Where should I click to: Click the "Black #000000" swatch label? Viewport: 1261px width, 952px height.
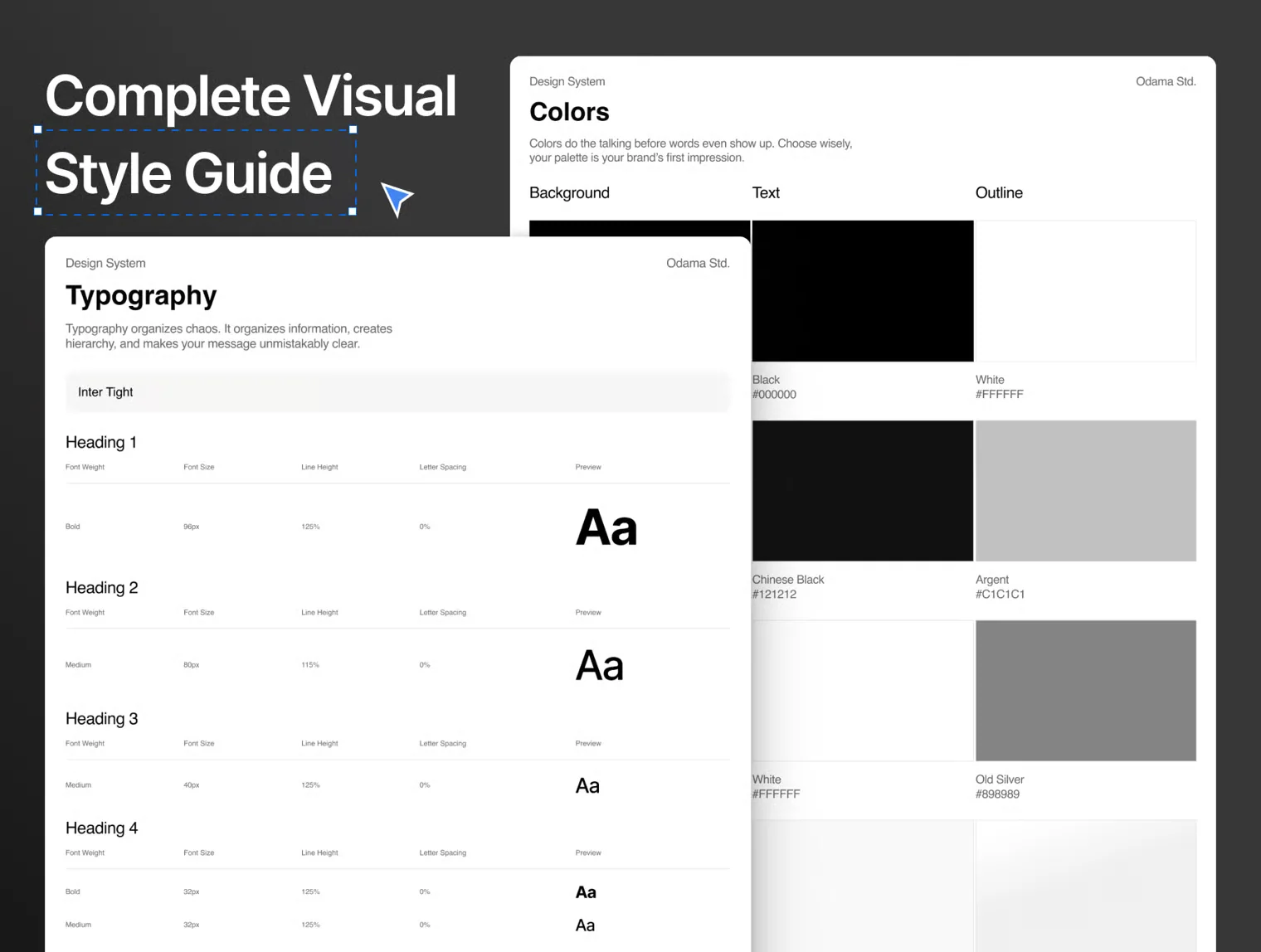tap(774, 387)
